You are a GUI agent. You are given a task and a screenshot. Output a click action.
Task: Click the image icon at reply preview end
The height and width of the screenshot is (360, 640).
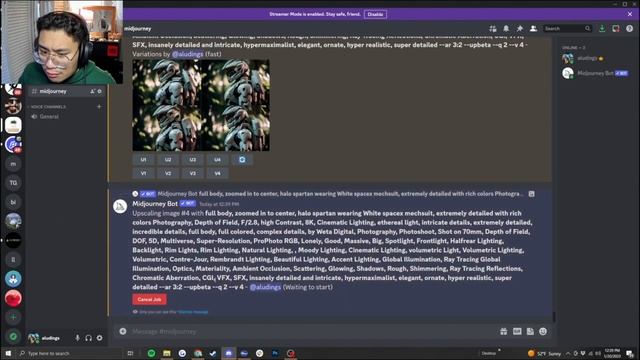click(531, 194)
